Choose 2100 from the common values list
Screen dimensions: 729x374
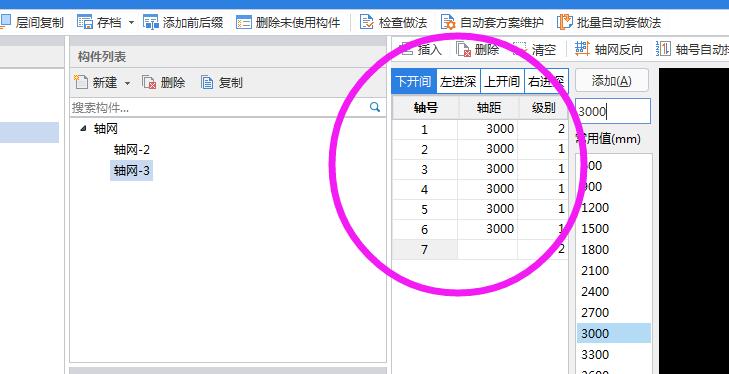[613, 270]
